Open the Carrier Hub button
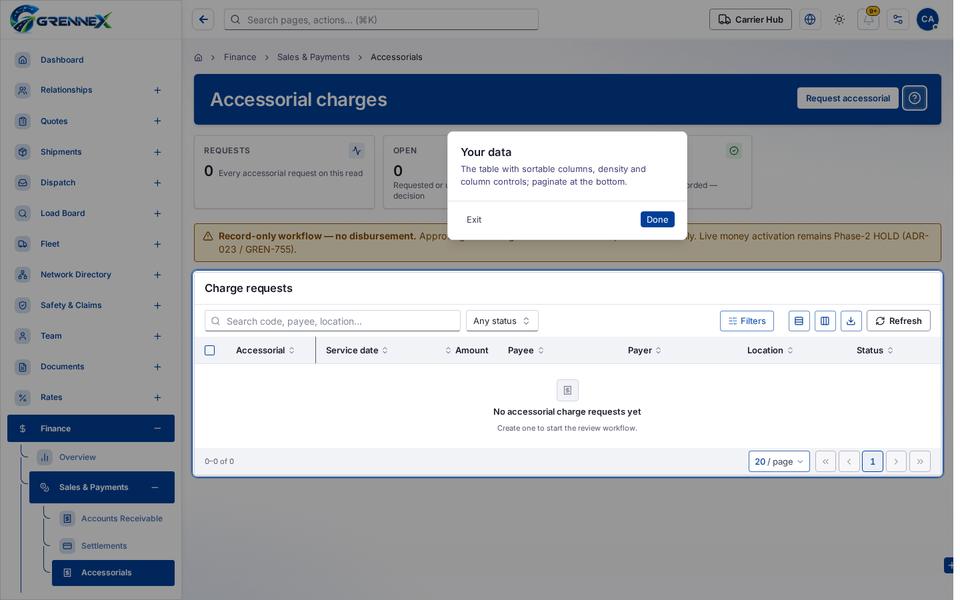Image resolution: width=960 pixels, height=600 pixels. 750,20
